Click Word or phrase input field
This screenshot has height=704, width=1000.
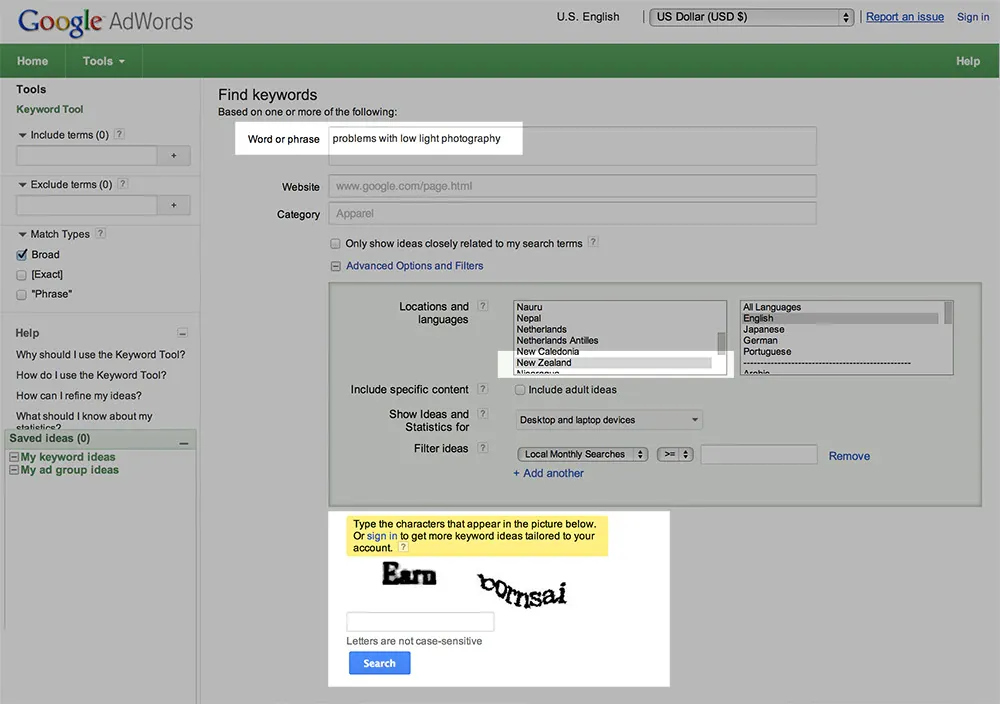(572, 146)
